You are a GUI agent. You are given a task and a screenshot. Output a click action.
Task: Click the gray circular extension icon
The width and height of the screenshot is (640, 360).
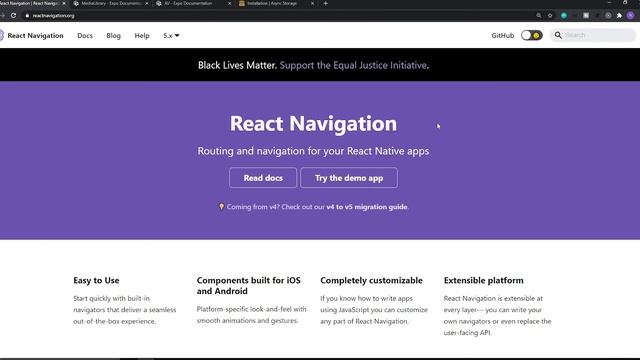608,16
